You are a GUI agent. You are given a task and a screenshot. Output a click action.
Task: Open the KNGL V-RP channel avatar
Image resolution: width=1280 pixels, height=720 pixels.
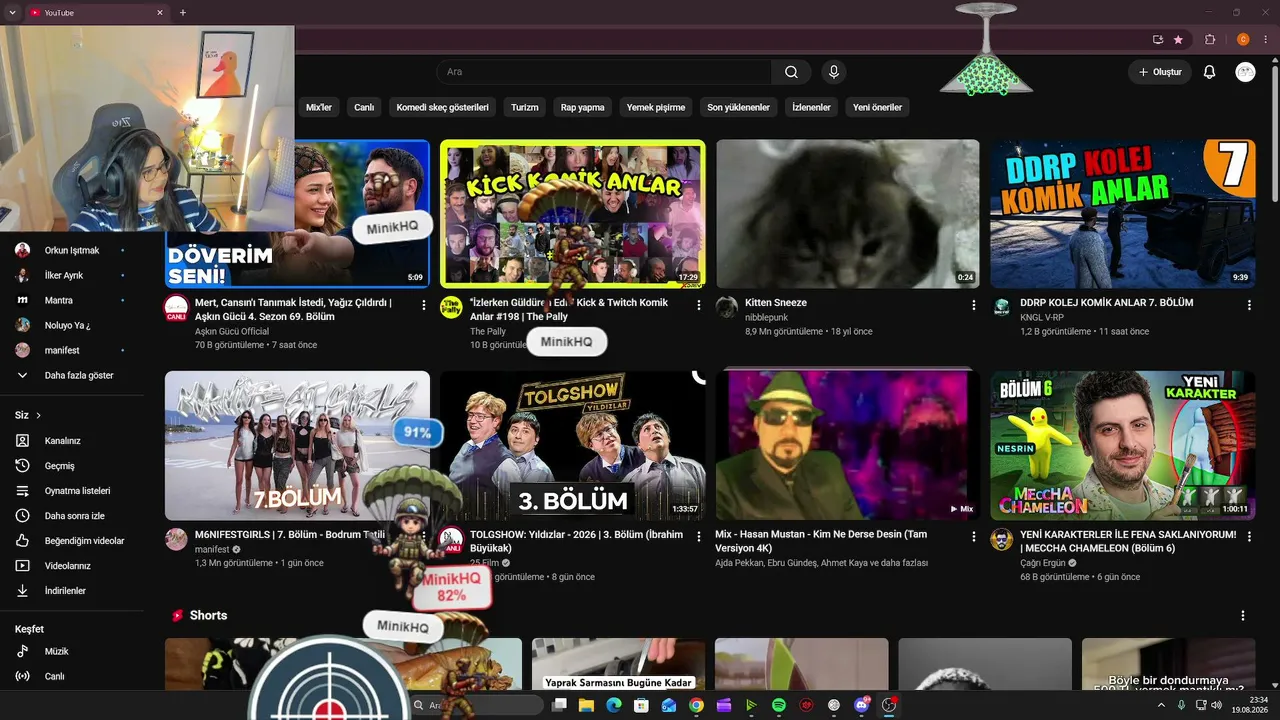point(1002,308)
